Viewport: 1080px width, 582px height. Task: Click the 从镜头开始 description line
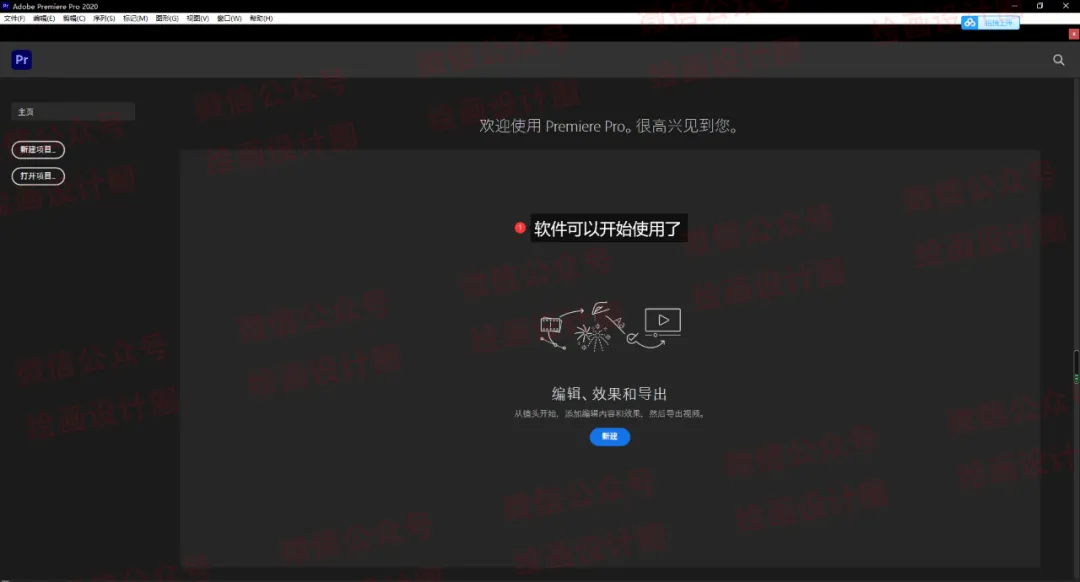(610, 414)
